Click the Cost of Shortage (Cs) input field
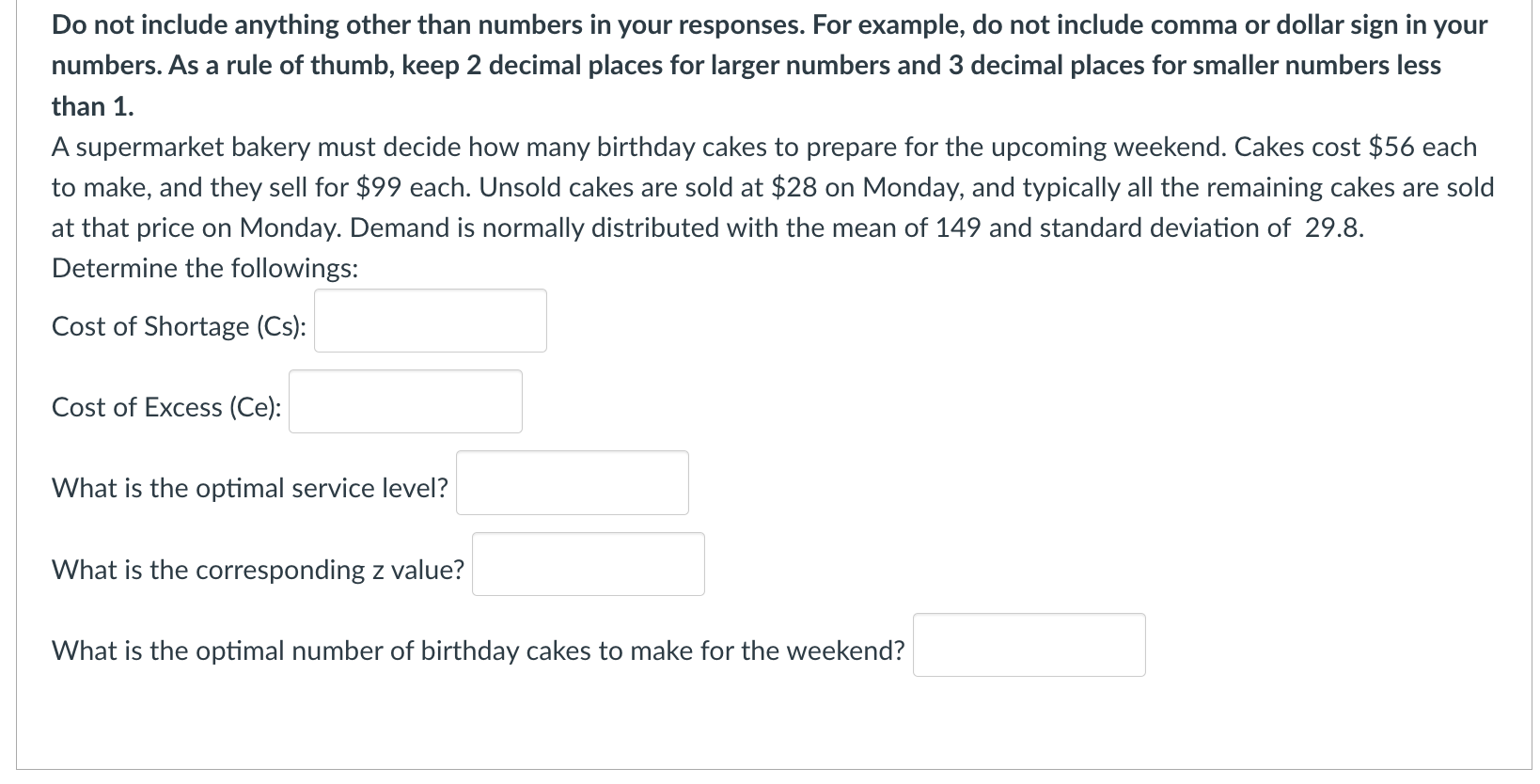Screen dimensions: 1540x784 click(429, 321)
